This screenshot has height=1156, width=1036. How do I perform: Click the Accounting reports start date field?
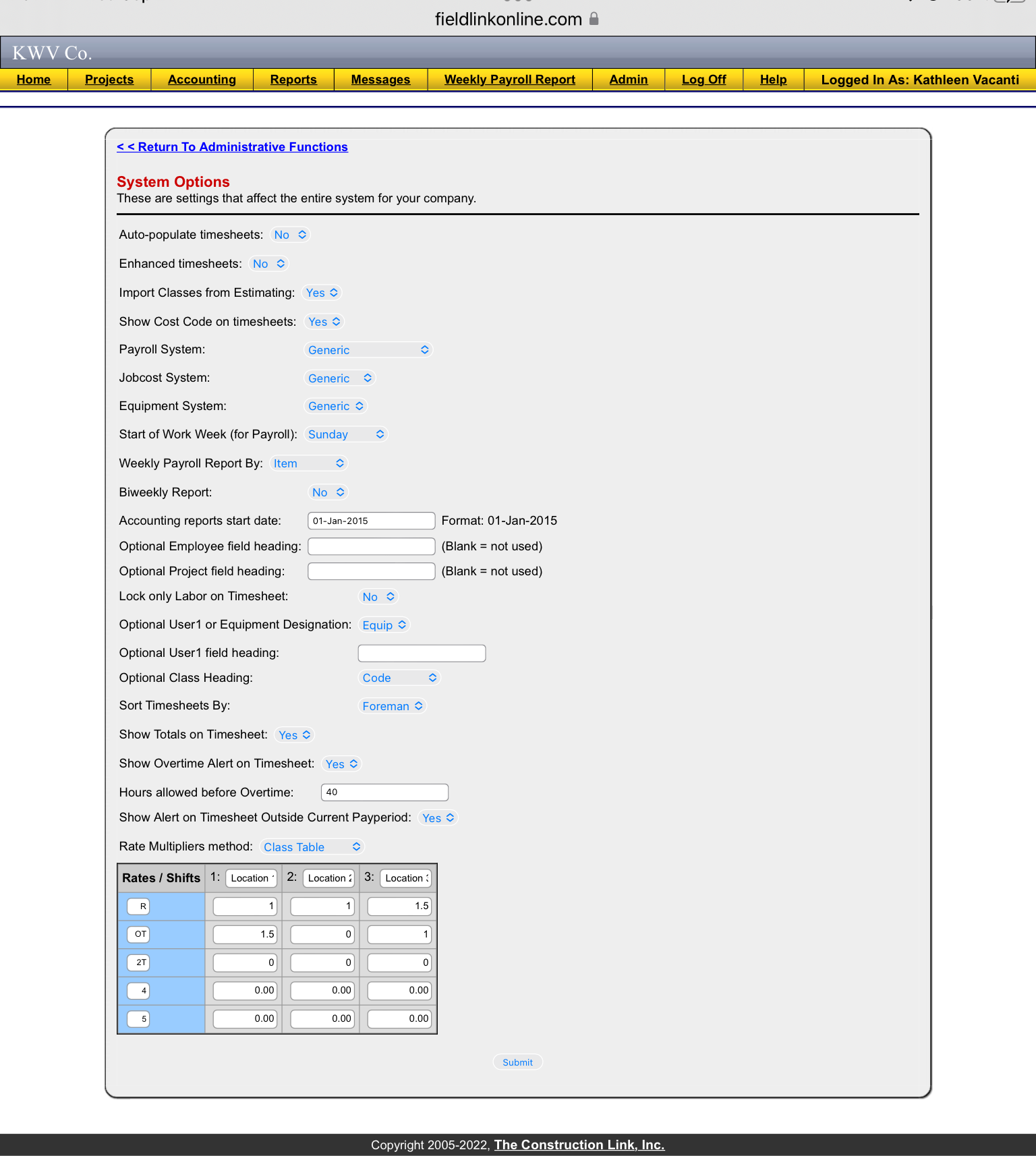click(x=371, y=521)
